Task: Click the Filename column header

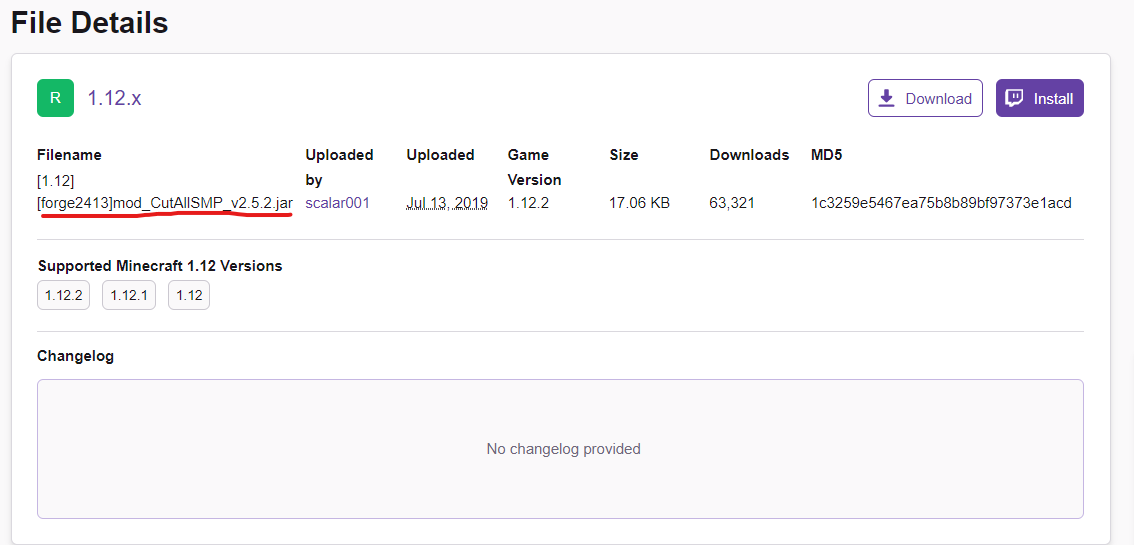Action: click(69, 155)
